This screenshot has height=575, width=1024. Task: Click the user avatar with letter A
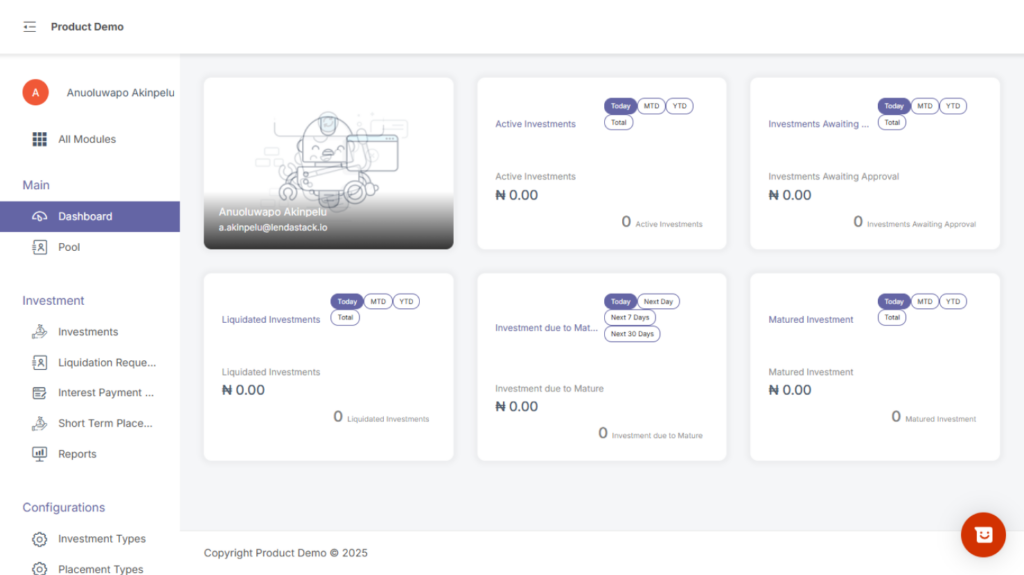(36, 93)
